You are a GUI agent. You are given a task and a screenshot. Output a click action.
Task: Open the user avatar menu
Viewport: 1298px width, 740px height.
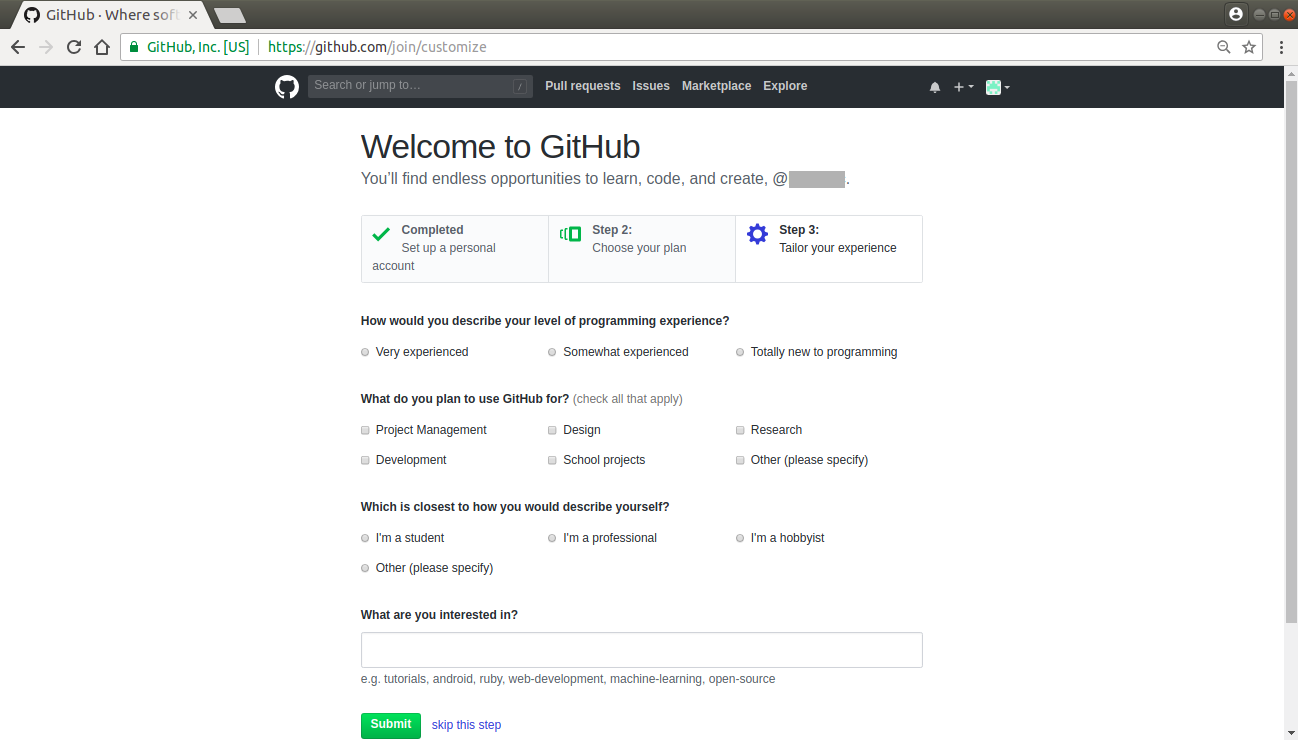(997, 87)
